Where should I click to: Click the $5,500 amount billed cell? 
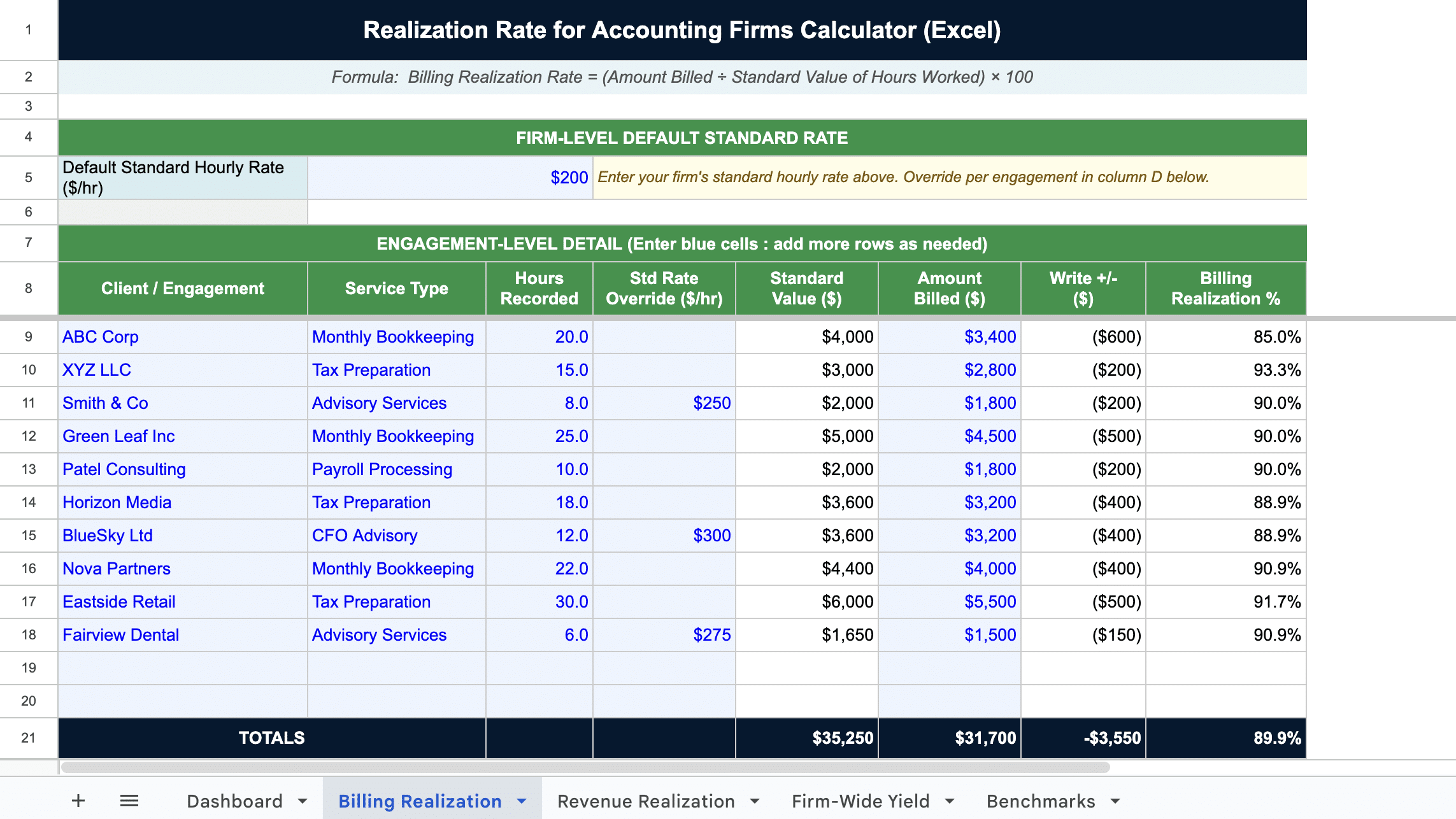[950, 602]
